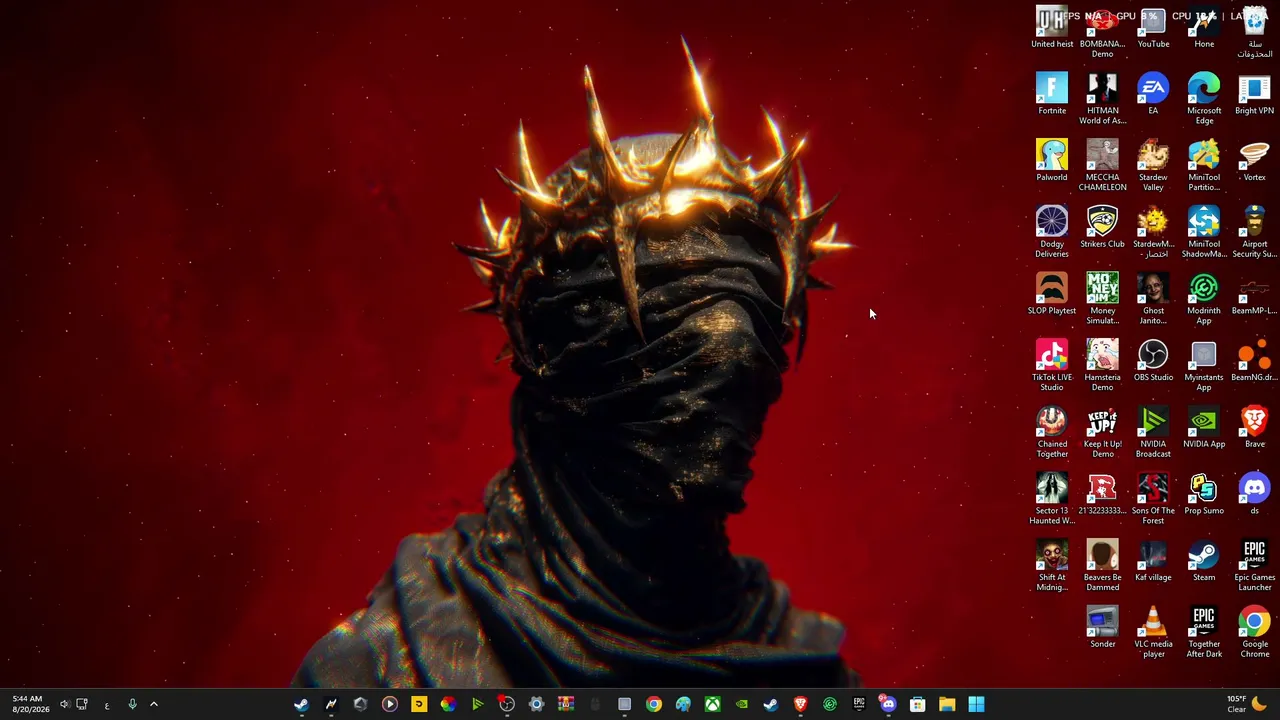This screenshot has height=720, width=1280.
Task: Select the Airport Security desktop icon
Action: tap(1254, 233)
